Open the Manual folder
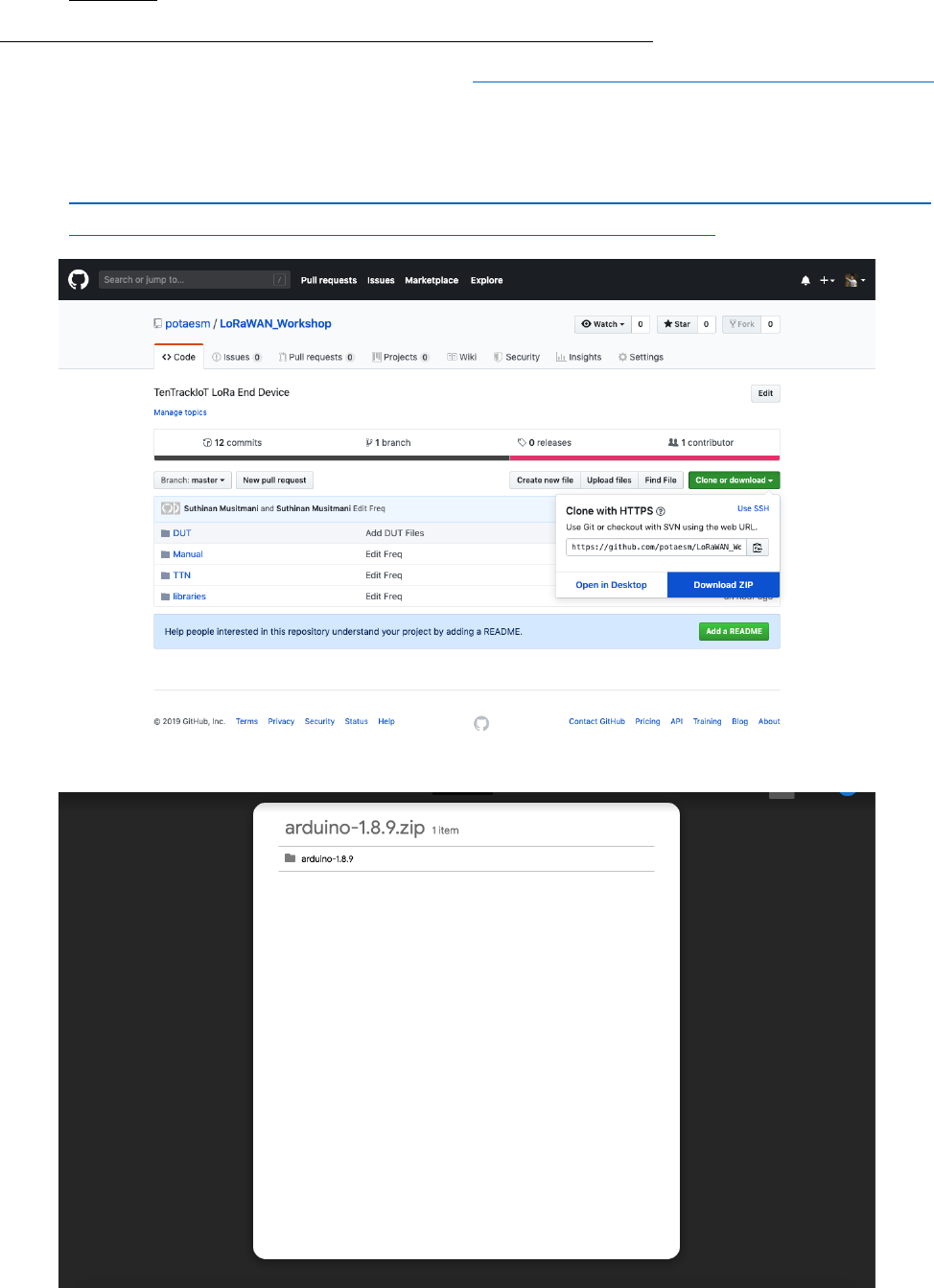The width and height of the screenshot is (934, 1288). click(x=188, y=554)
